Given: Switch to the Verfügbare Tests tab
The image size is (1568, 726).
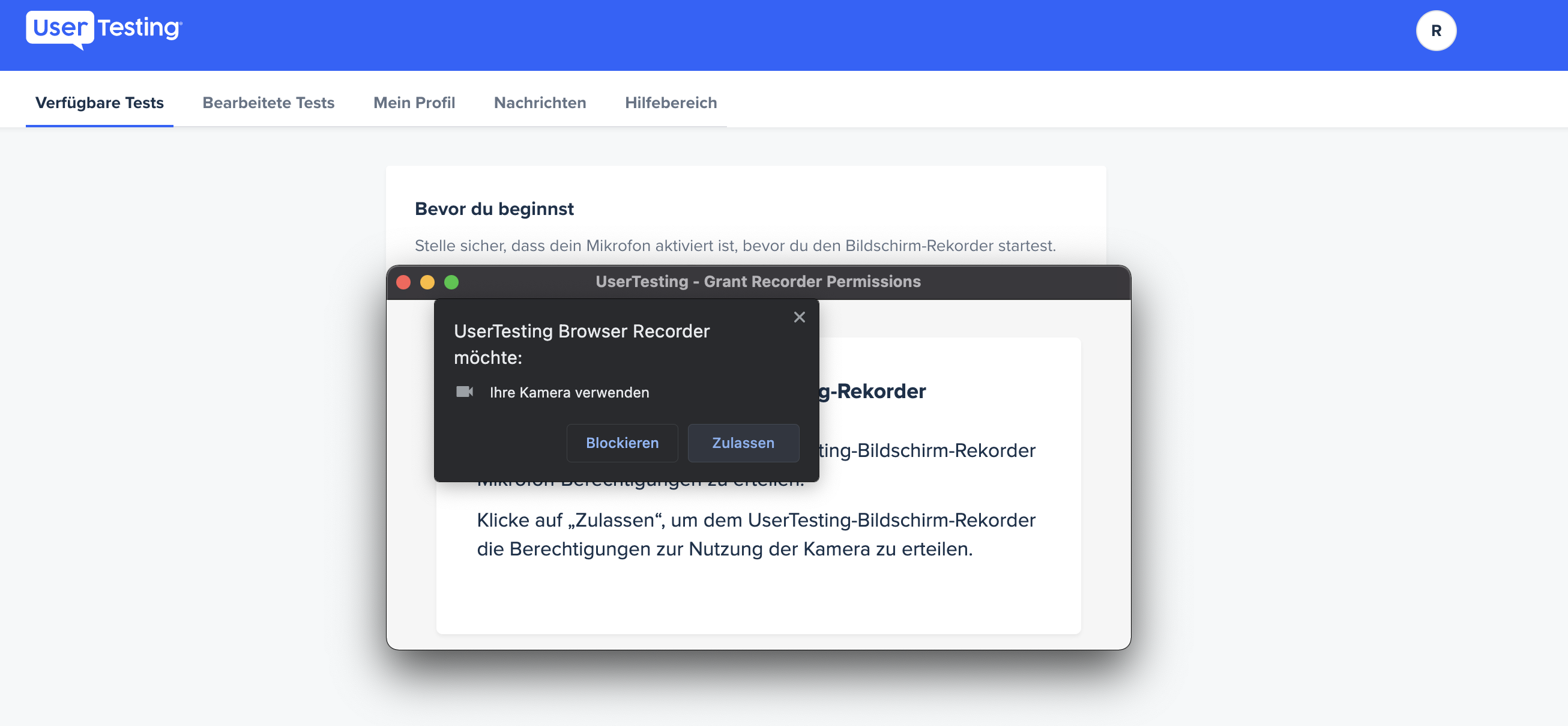Looking at the screenshot, I should coord(99,102).
